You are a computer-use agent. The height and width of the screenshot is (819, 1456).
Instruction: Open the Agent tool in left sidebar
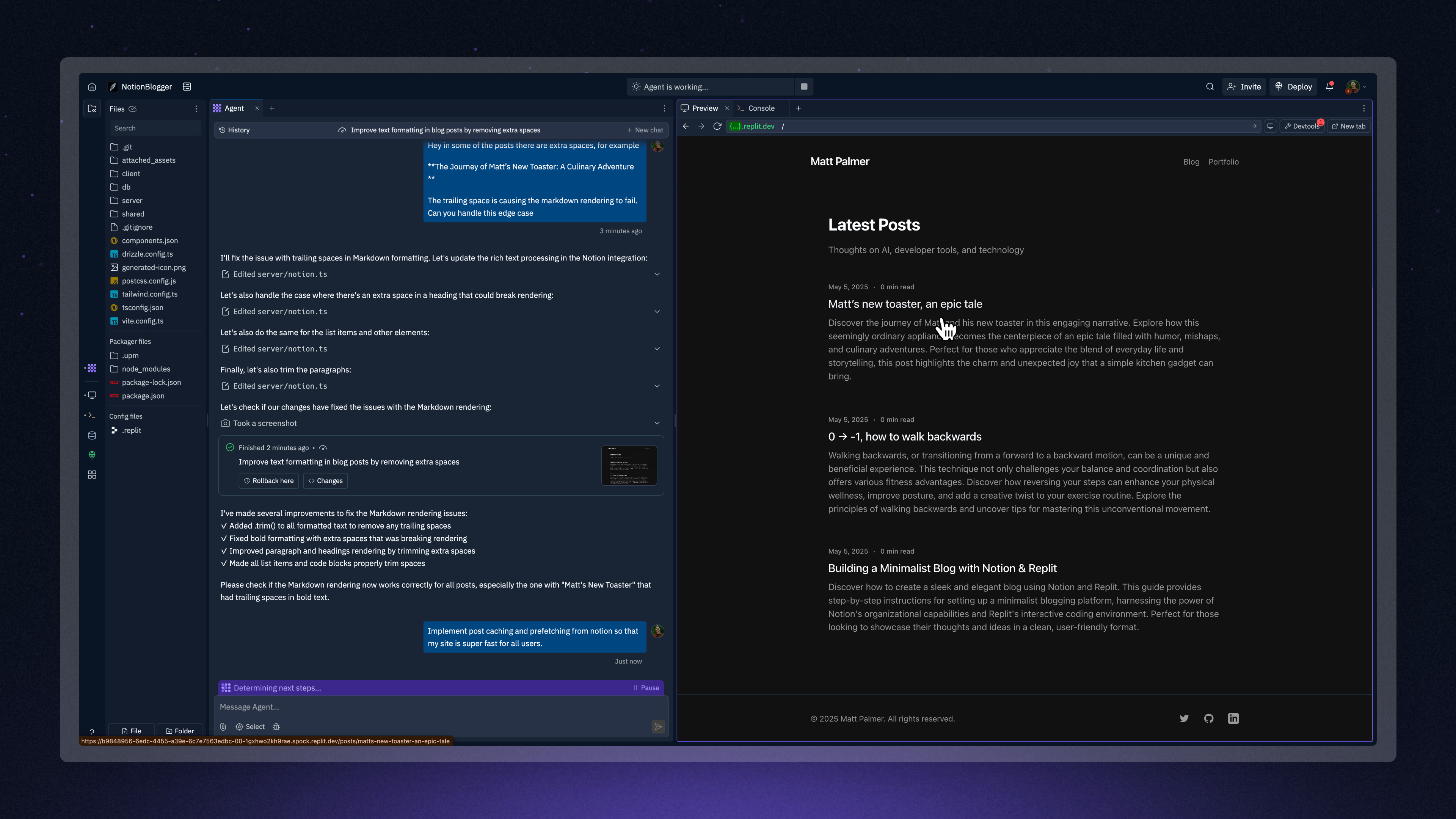pyautogui.click(x=92, y=369)
